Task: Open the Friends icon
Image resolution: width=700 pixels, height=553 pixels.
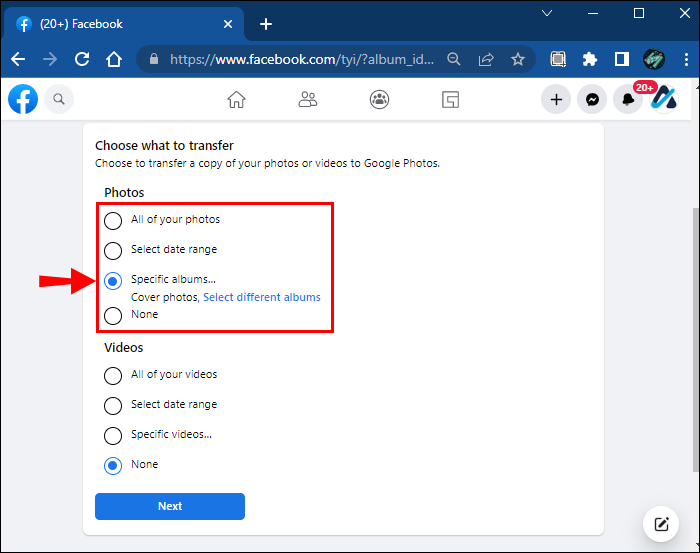Action: [x=308, y=99]
